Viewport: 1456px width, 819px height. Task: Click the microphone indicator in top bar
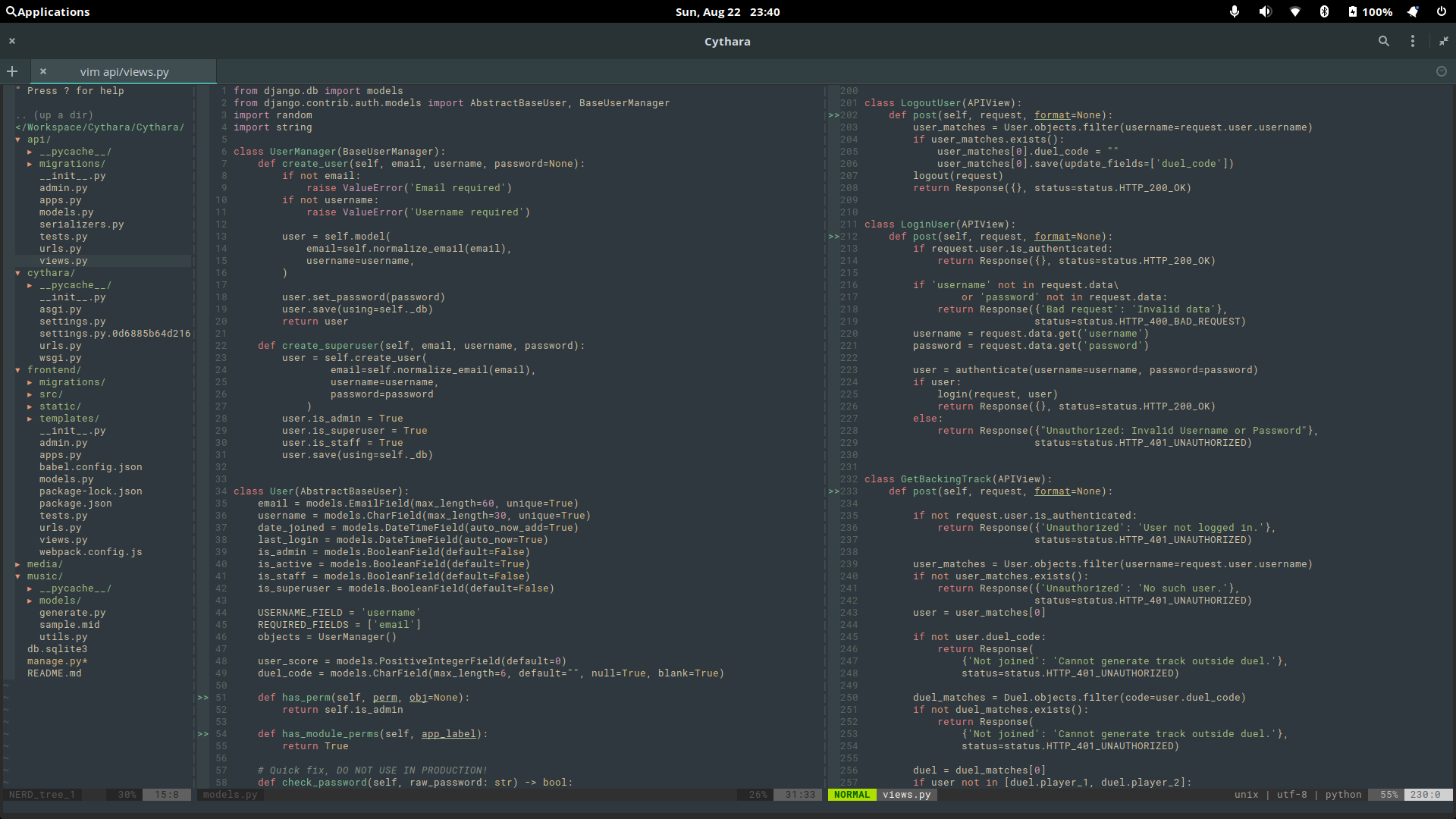click(1235, 12)
